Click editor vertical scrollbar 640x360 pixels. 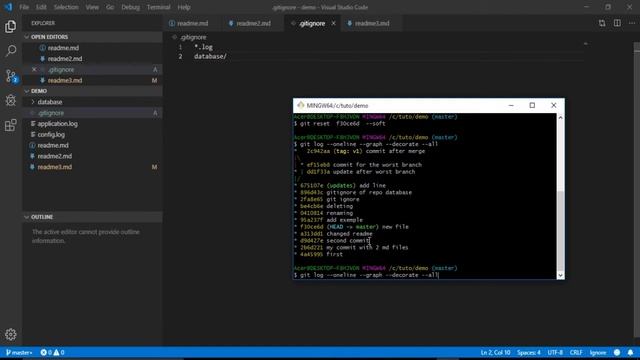(x=637, y=190)
